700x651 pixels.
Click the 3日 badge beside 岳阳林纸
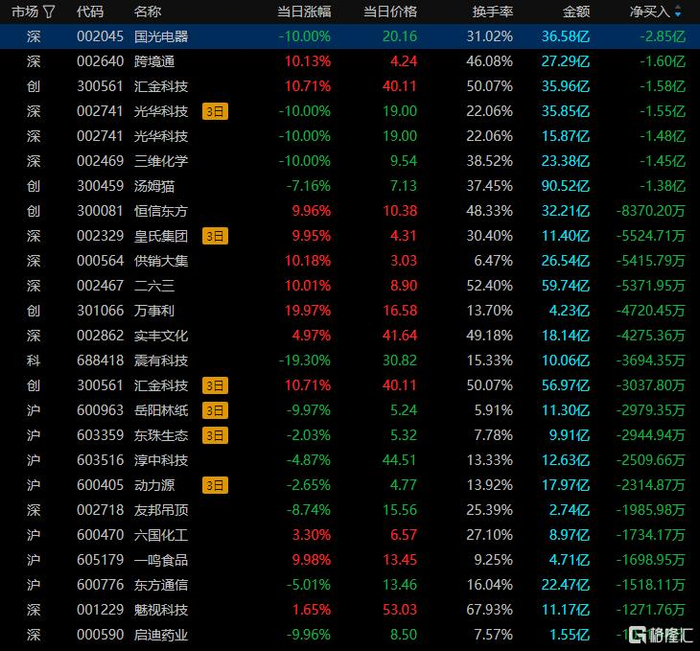tap(215, 410)
